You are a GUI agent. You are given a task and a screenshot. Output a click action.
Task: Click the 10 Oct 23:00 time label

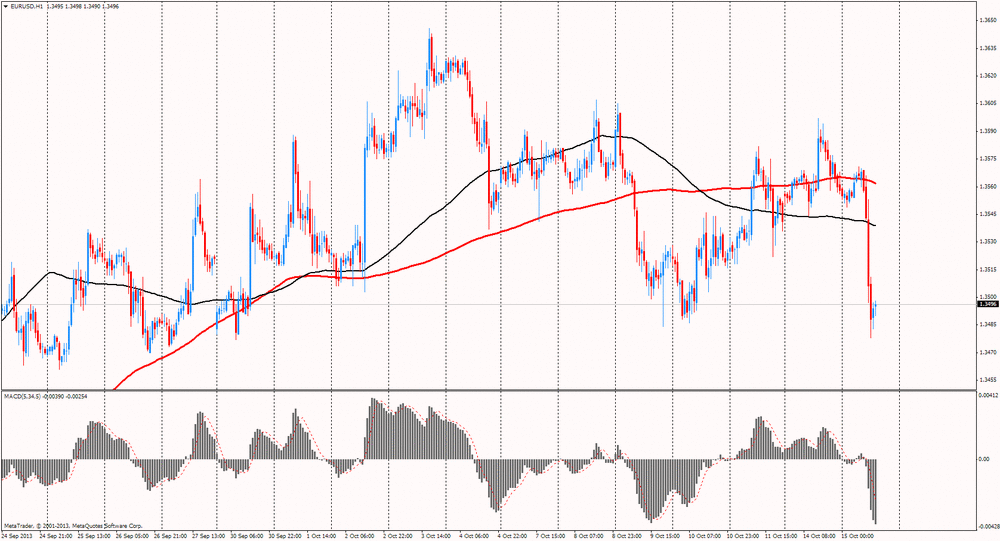[x=743, y=536]
